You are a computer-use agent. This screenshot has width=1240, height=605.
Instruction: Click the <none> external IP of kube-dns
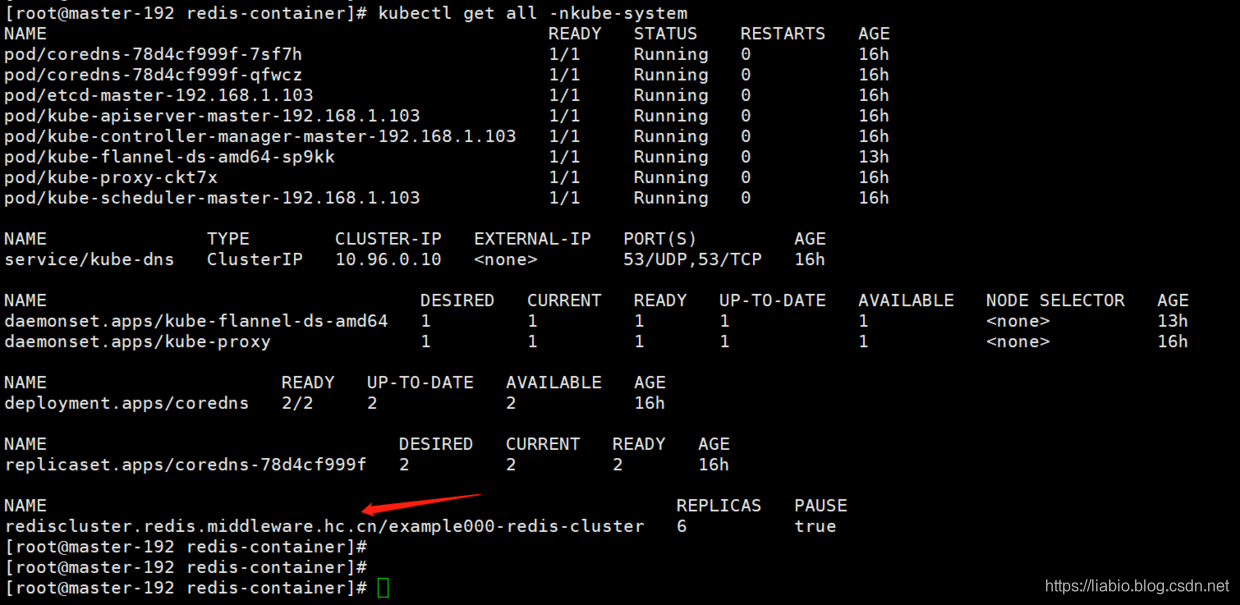coord(505,259)
